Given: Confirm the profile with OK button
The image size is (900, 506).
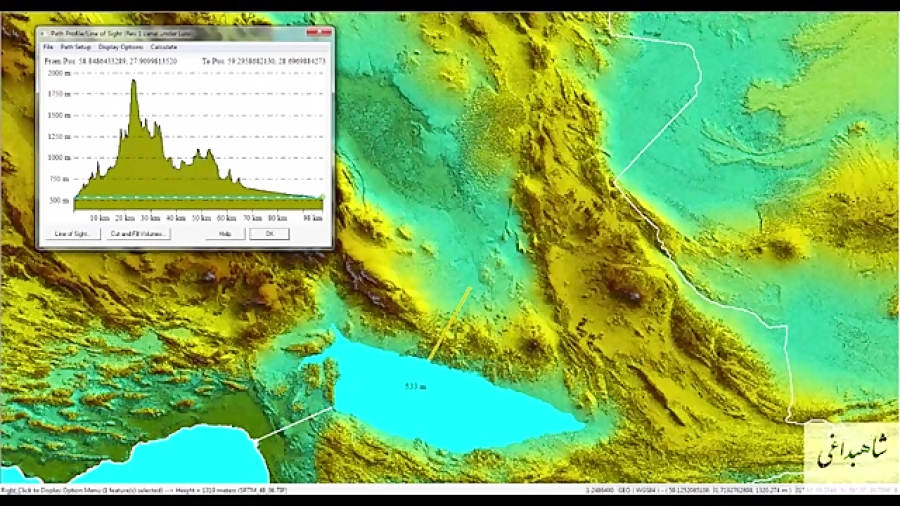Looking at the screenshot, I should click(x=269, y=233).
